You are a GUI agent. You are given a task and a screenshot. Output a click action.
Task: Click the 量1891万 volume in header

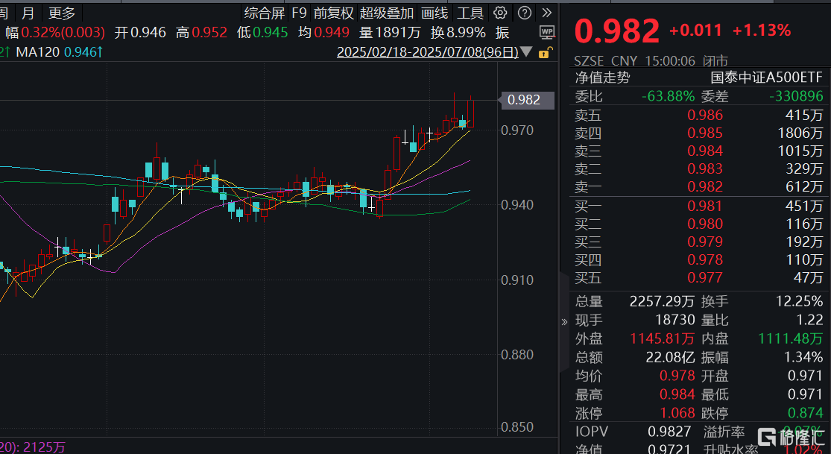(x=389, y=33)
